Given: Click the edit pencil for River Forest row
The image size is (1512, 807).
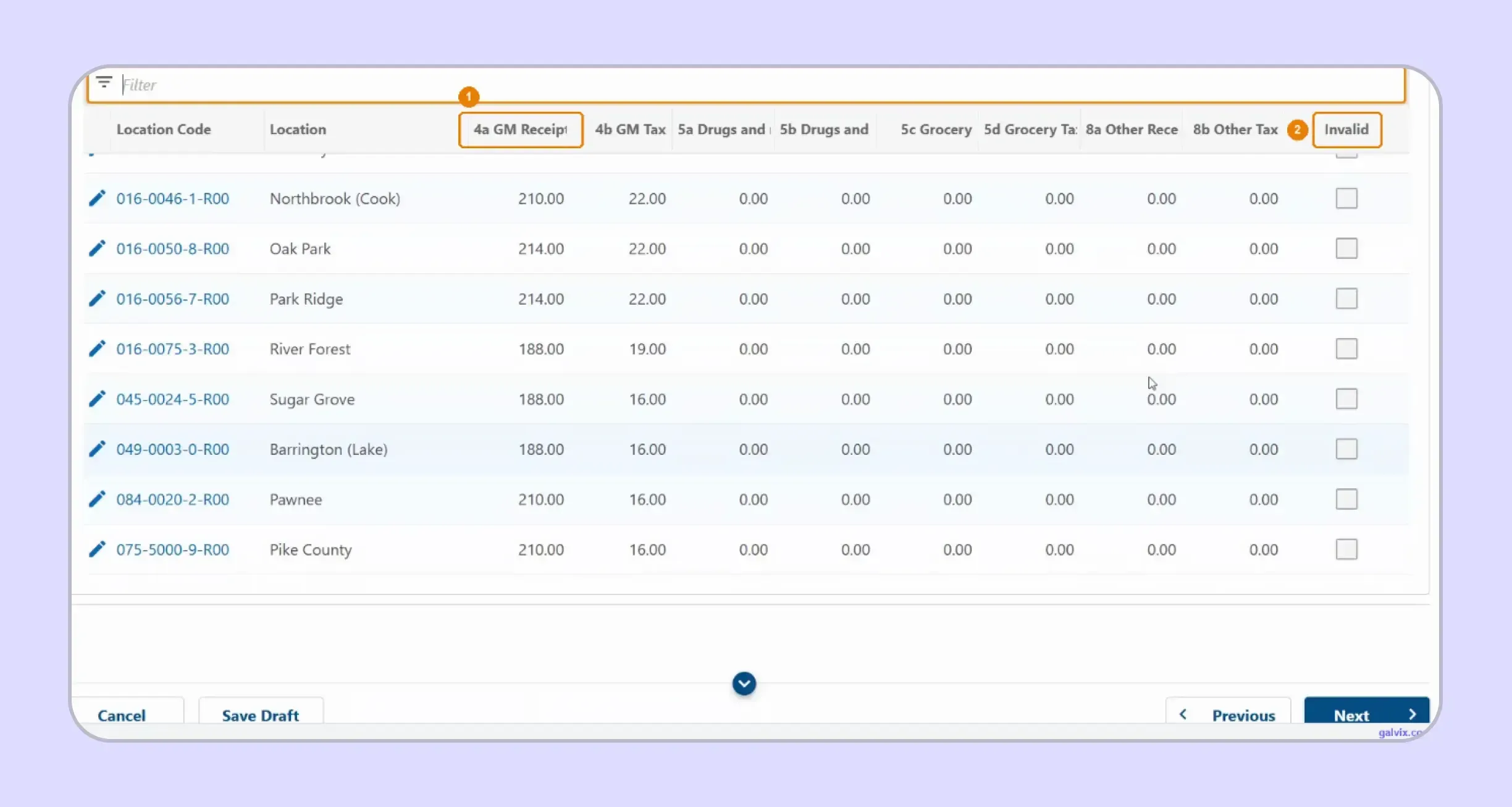Looking at the screenshot, I should (97, 349).
